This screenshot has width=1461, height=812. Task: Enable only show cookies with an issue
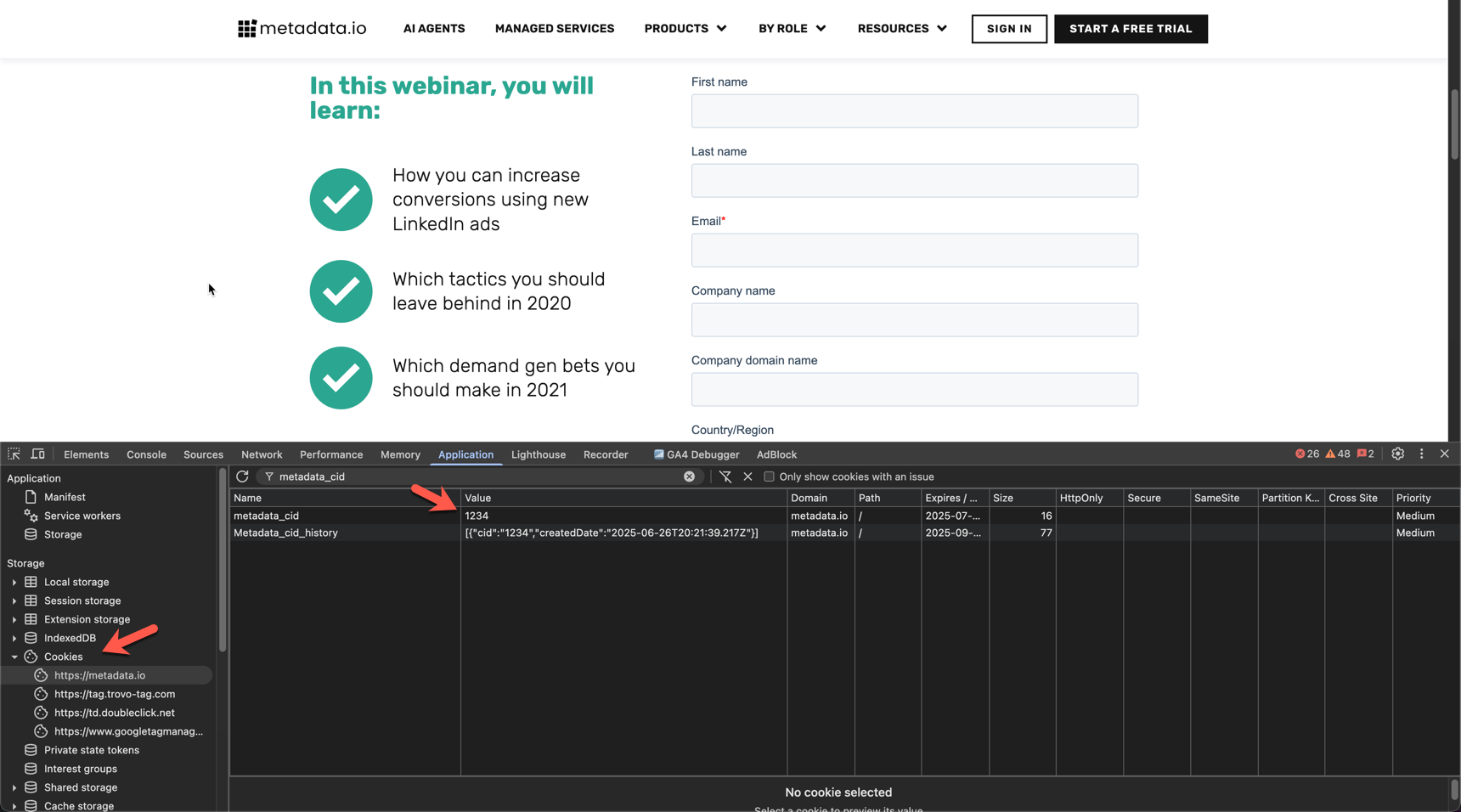769,476
